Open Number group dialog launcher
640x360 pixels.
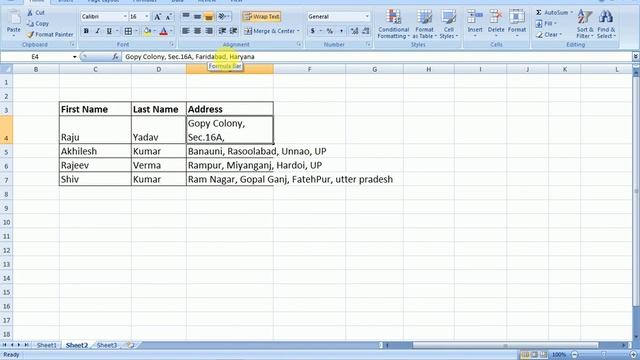pyautogui.click(x=368, y=44)
